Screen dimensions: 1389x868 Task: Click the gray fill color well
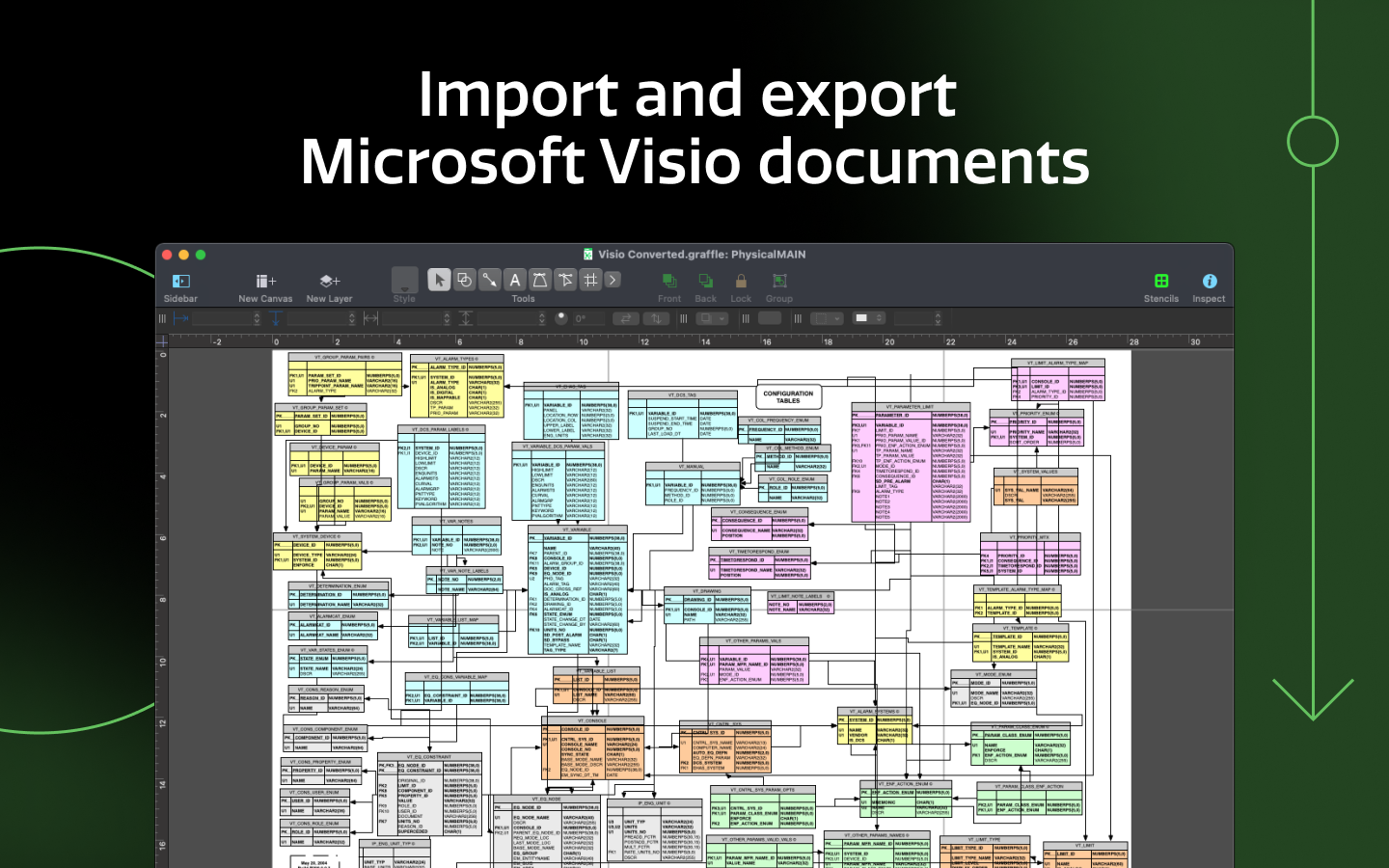click(772, 318)
